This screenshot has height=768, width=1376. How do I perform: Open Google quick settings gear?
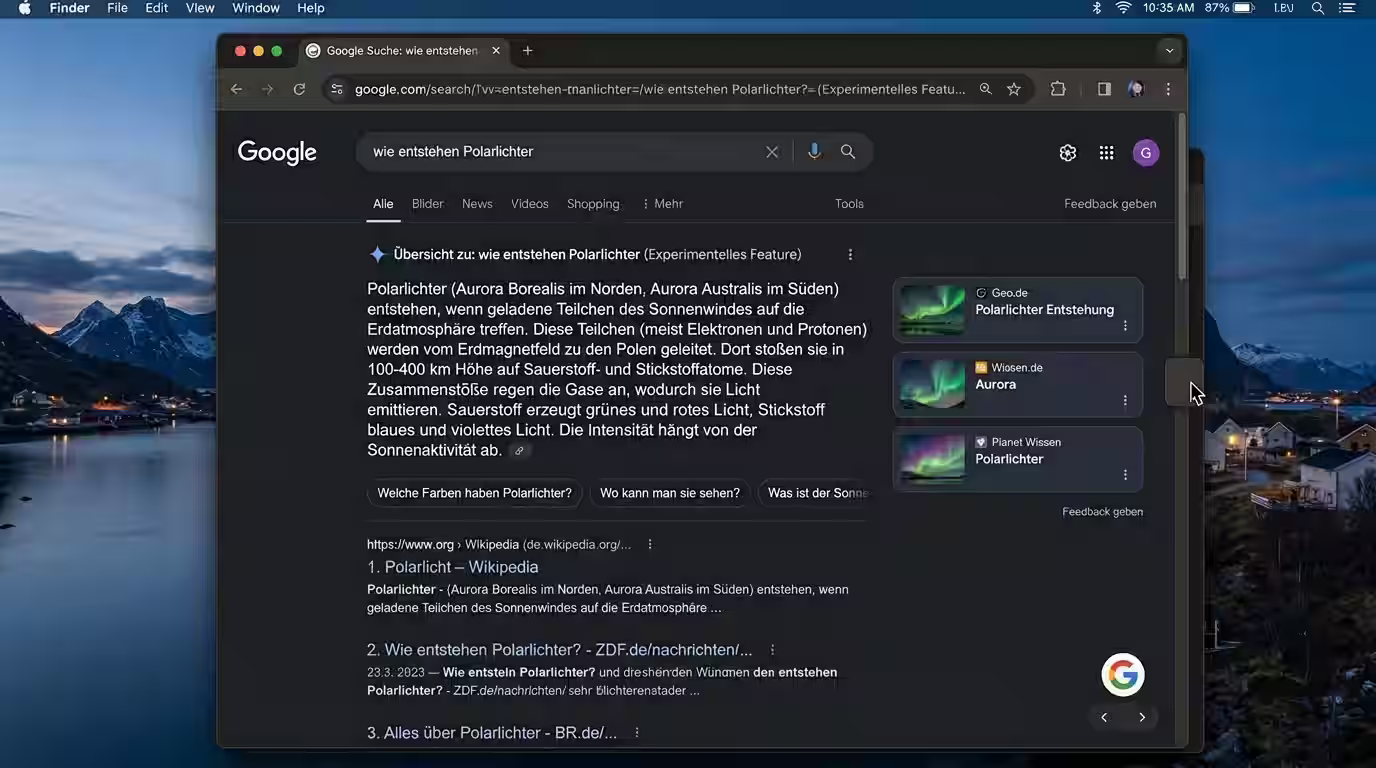(x=1067, y=152)
